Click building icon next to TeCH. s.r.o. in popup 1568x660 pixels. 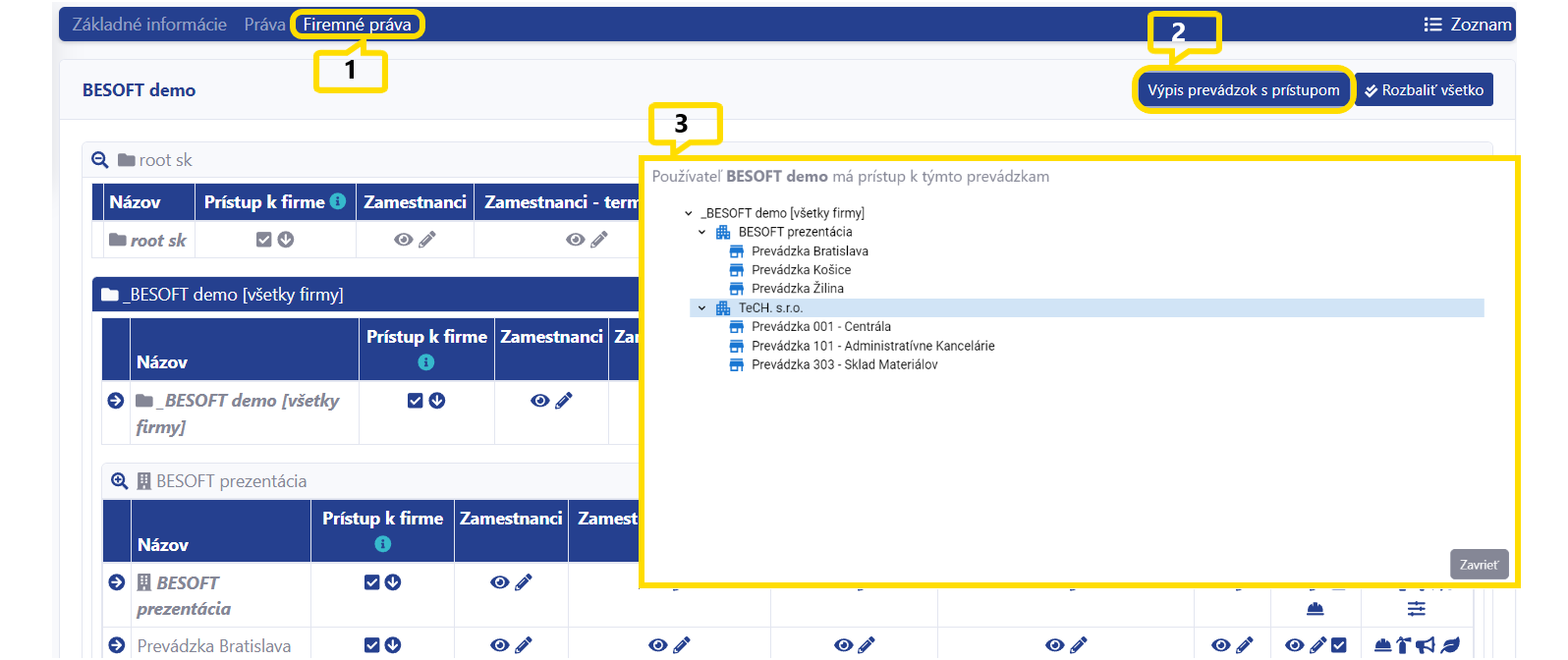tap(723, 307)
